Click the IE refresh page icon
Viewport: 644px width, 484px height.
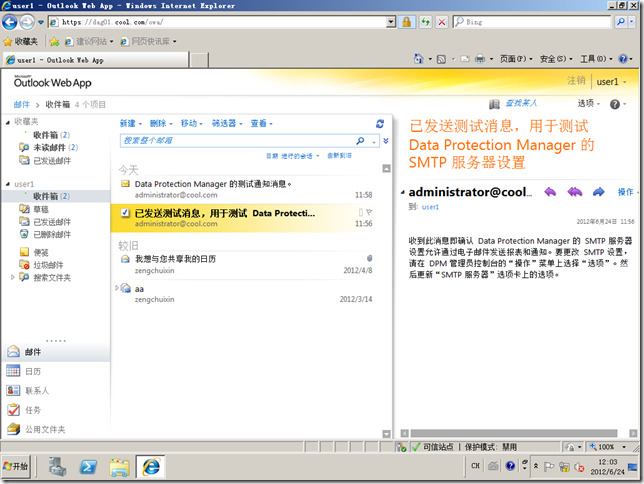coord(425,22)
